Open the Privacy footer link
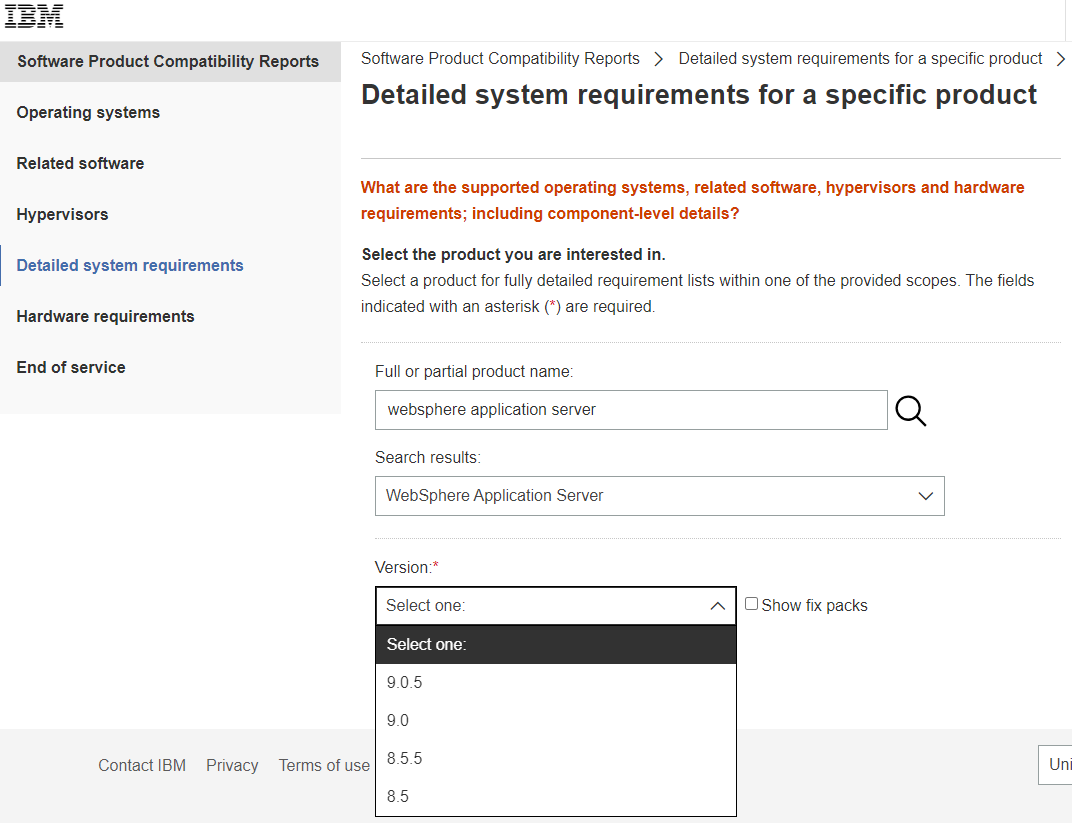This screenshot has height=823, width=1072. (x=232, y=766)
